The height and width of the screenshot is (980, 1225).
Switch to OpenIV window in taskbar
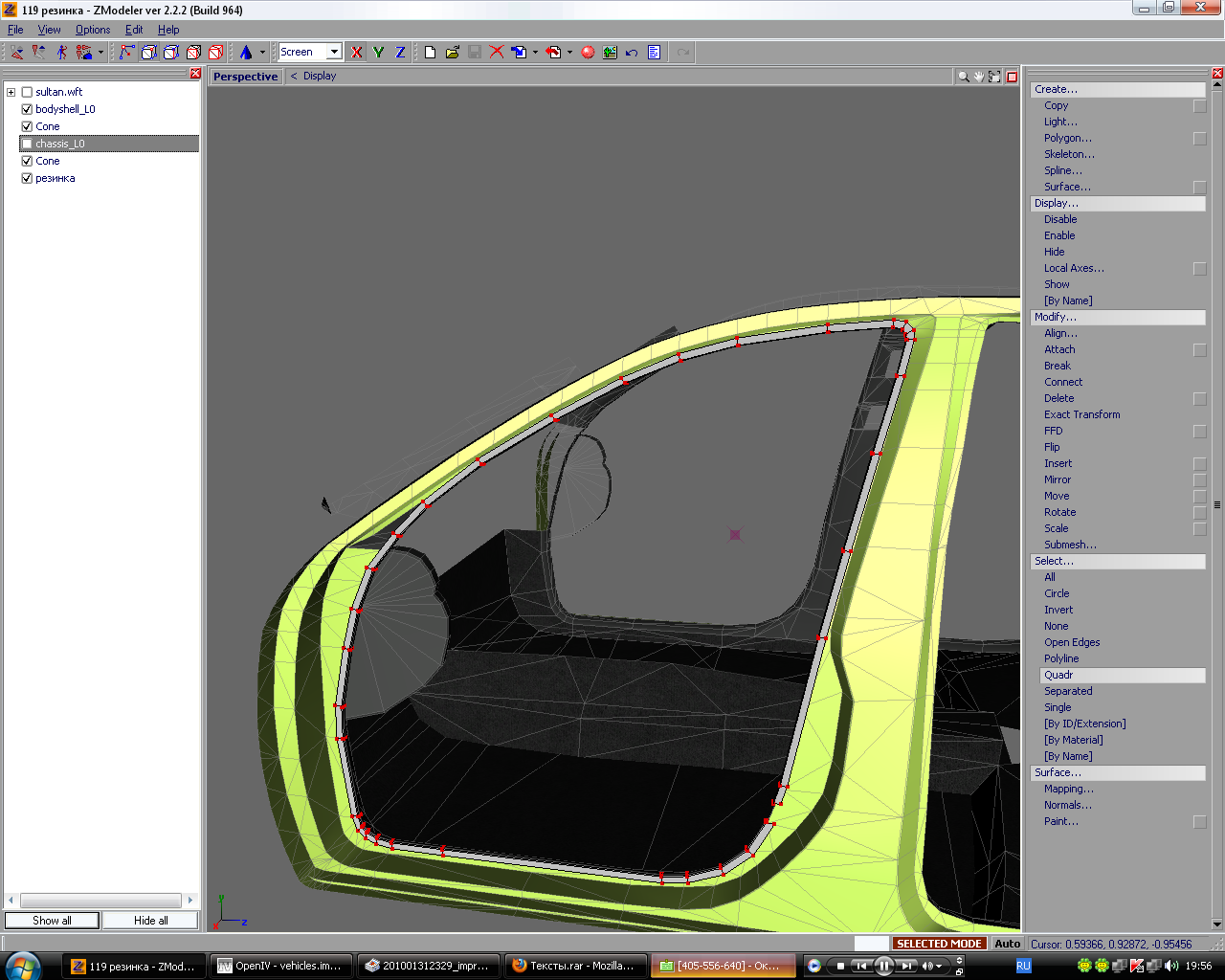(280, 966)
